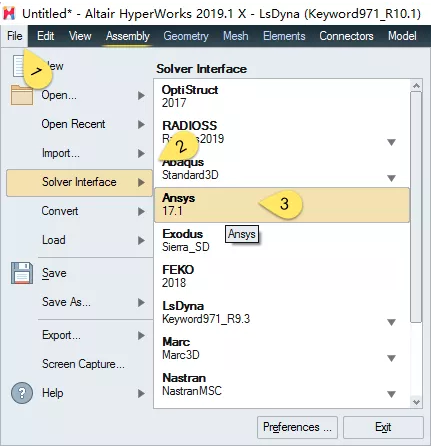Choose Exodus Sierra_SD solver interface
Screen dimensions: 433x447
[x=282, y=240]
